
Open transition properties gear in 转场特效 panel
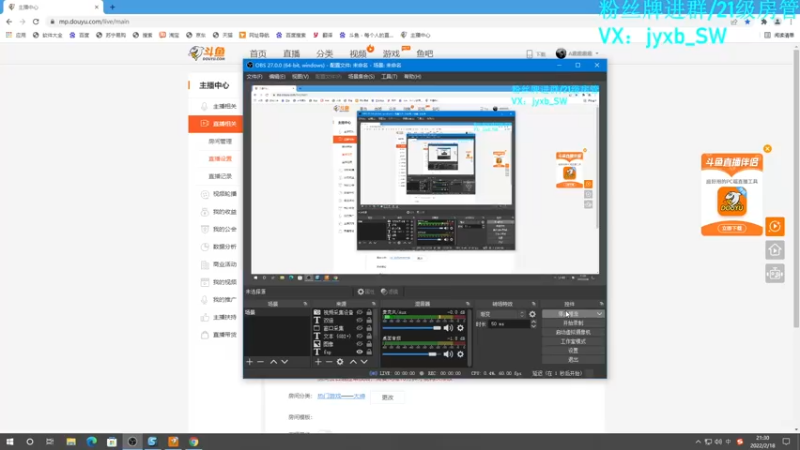coord(532,314)
